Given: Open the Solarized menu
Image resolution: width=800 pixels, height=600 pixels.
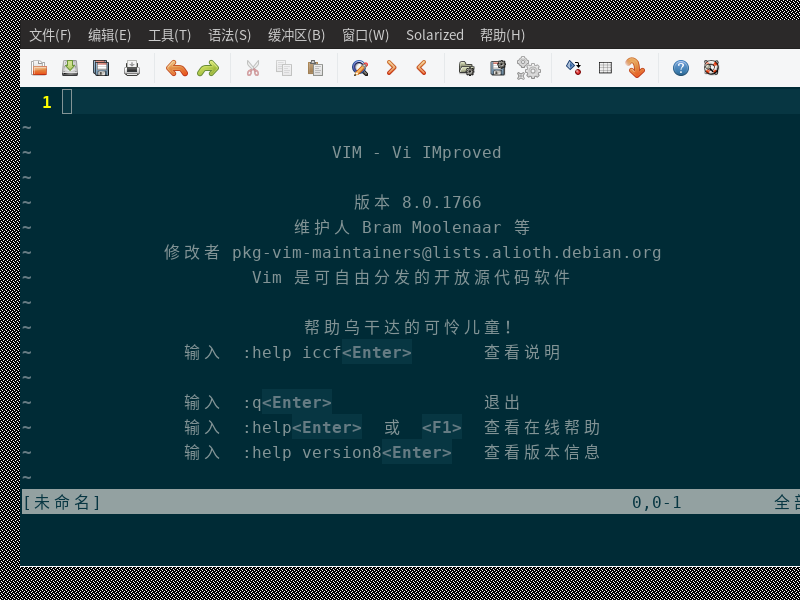Looking at the screenshot, I should [x=435, y=35].
